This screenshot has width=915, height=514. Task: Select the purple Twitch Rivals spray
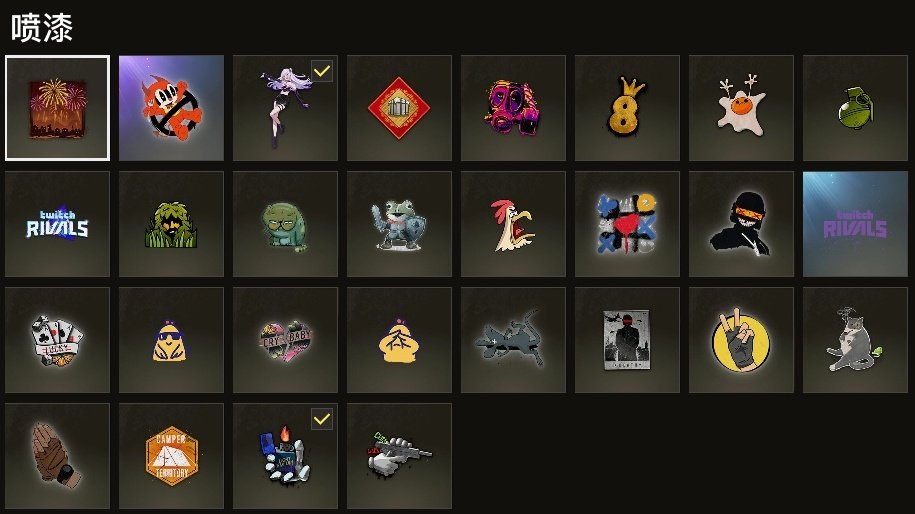[855, 224]
